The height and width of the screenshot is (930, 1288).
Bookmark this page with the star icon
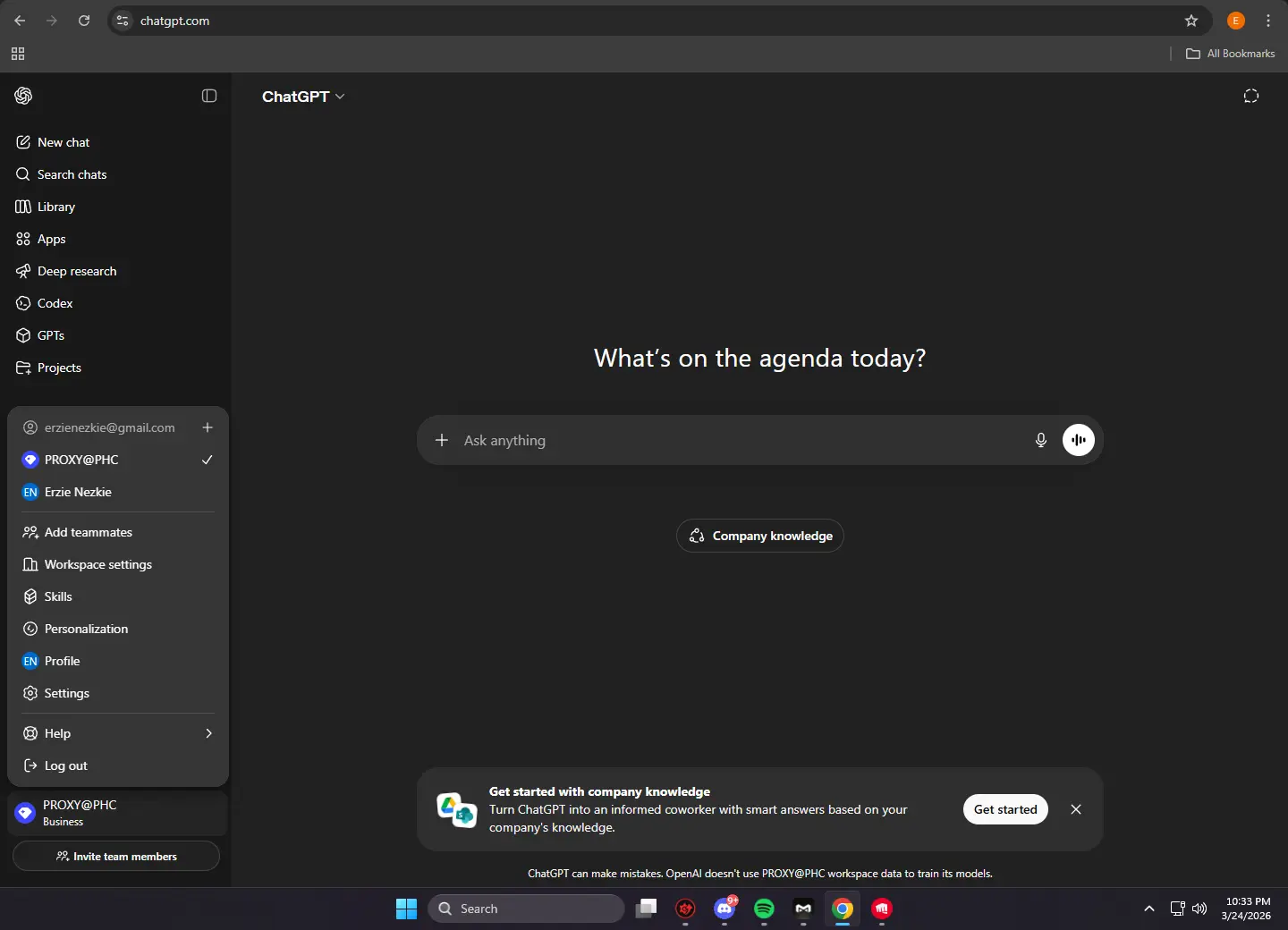1191,21
